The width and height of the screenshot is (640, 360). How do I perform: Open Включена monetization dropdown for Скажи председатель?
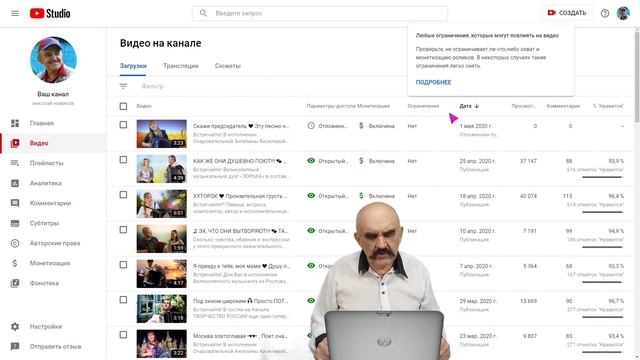pos(381,126)
